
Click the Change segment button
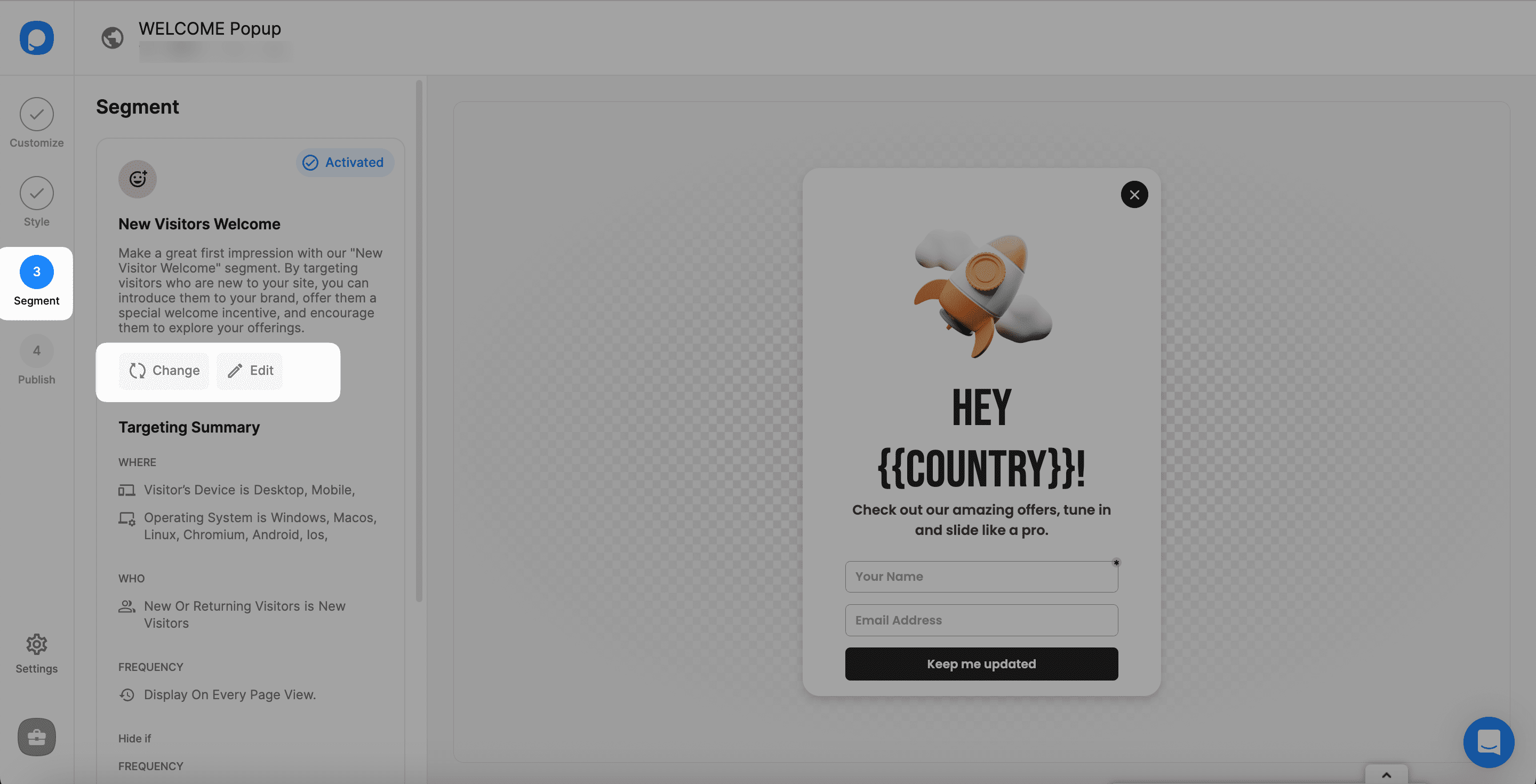(163, 370)
